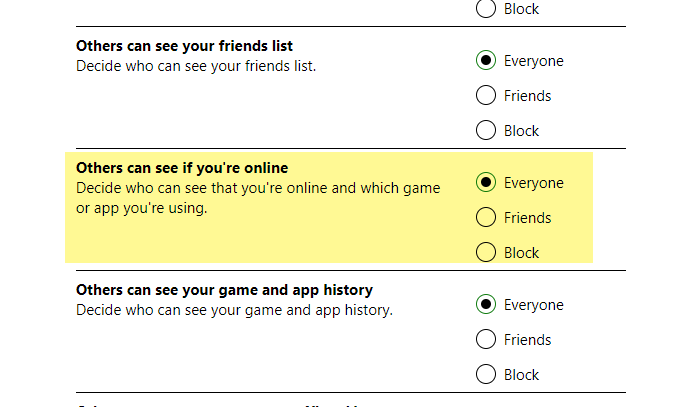Click the "Block" label text under game history
The width and height of the screenshot is (700, 407).
pyautogui.click(x=521, y=375)
